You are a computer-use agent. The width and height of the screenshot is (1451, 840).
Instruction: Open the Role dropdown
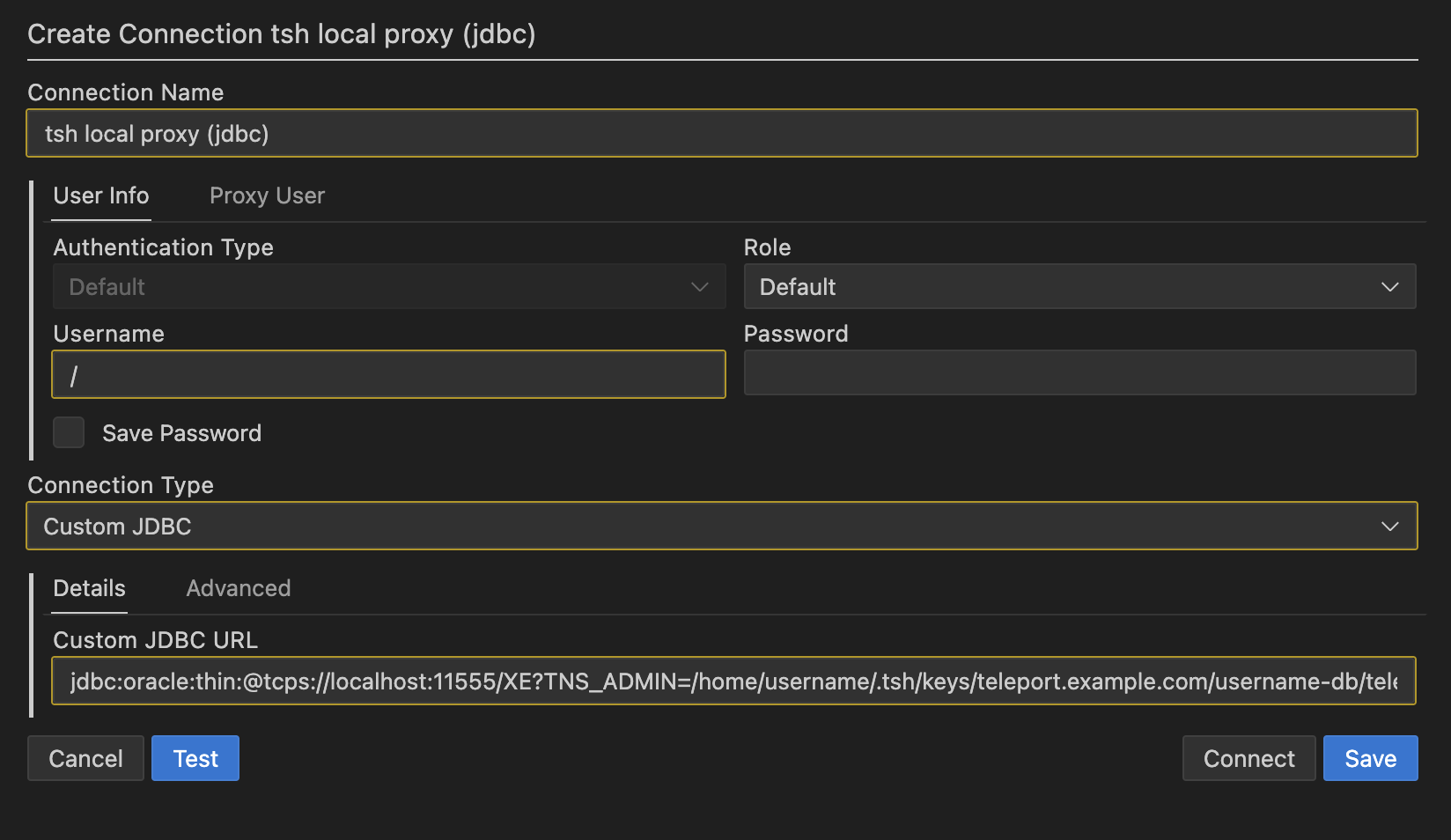[1079, 286]
